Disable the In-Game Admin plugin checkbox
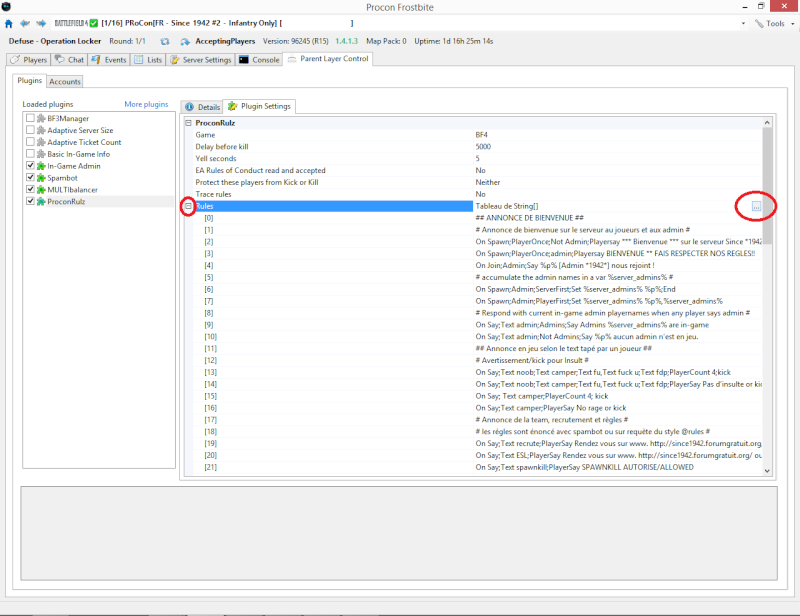Screen dimensions: 800x616 [30, 165]
